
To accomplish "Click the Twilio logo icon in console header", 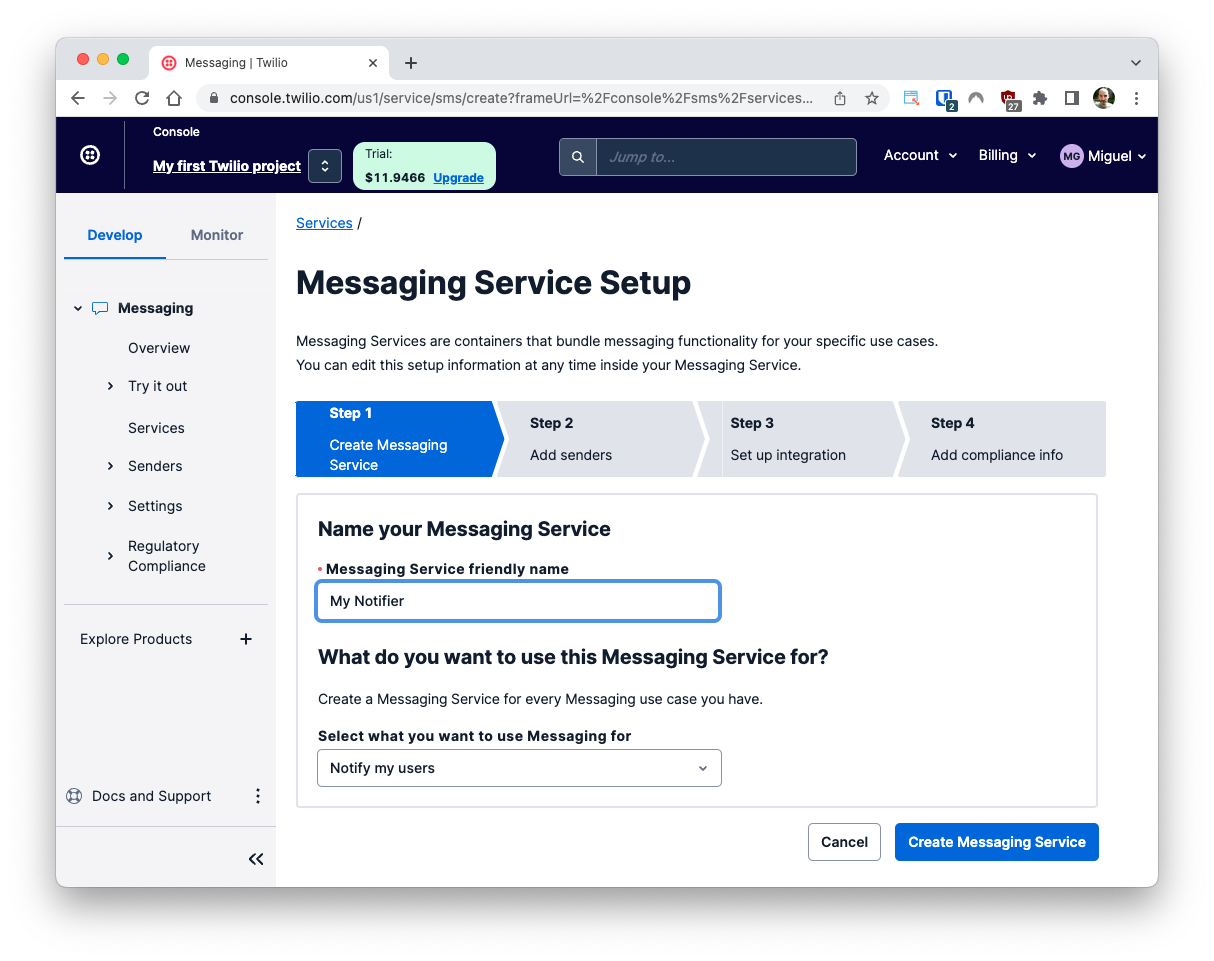I will (x=90, y=155).
